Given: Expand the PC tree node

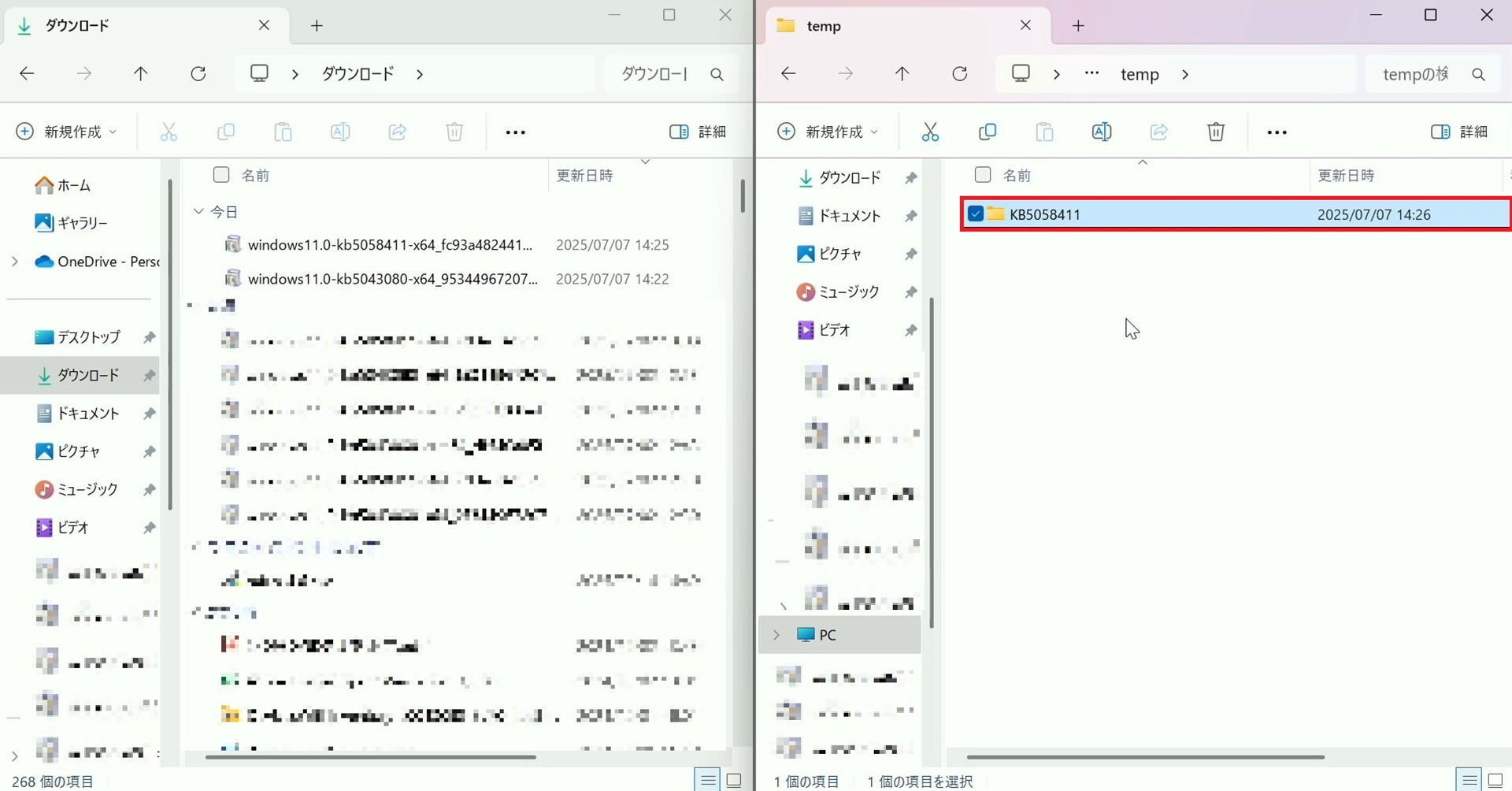Looking at the screenshot, I should 776,635.
